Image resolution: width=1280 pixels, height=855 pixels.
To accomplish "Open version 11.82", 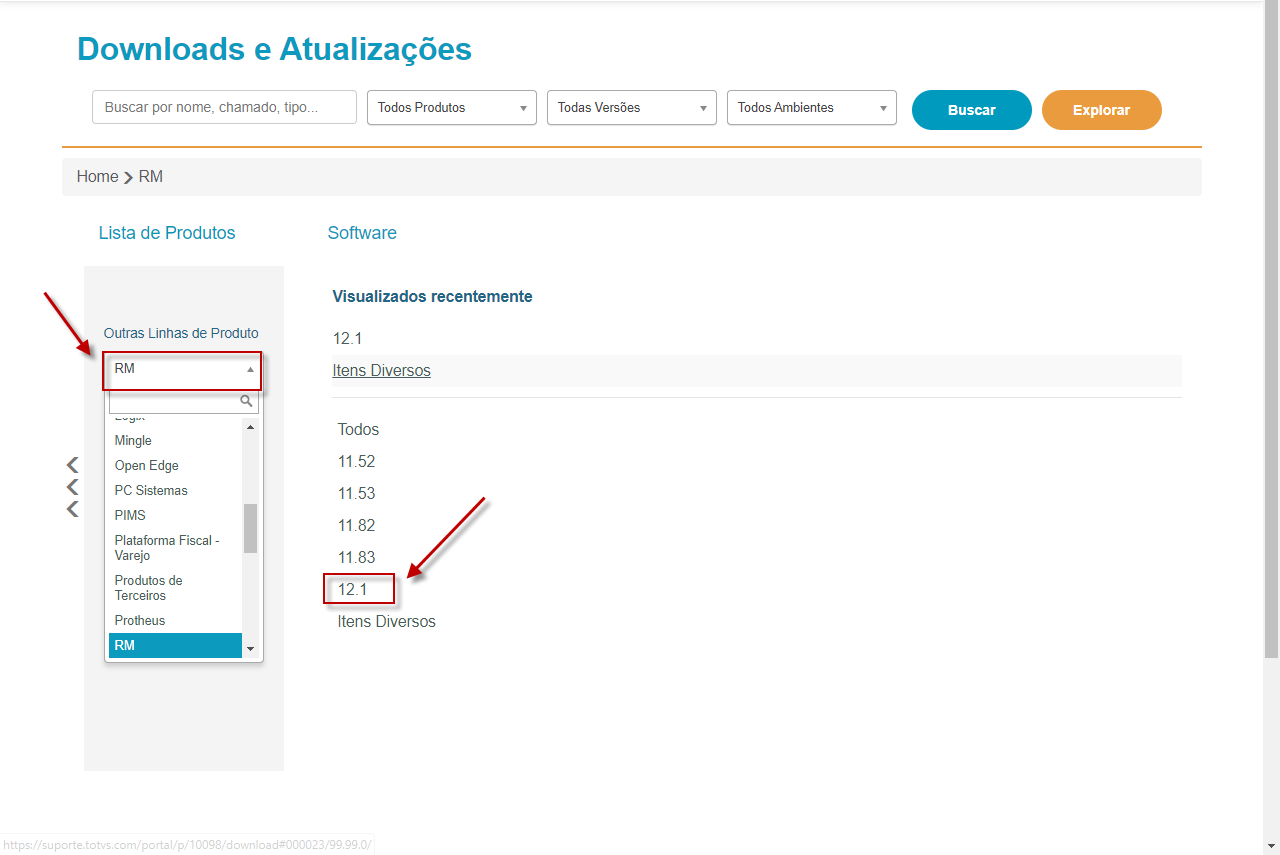I will (x=356, y=526).
